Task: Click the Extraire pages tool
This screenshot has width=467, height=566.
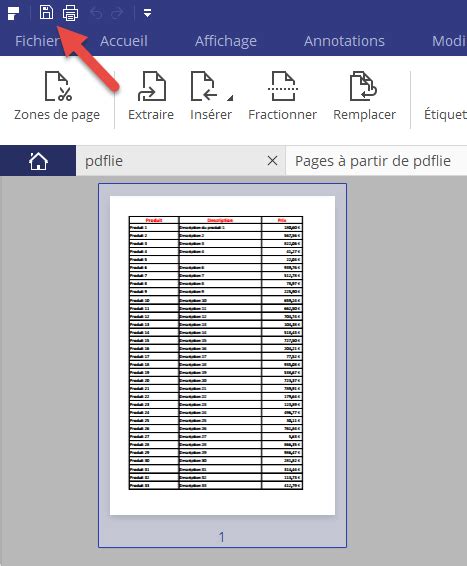Action: 151,96
